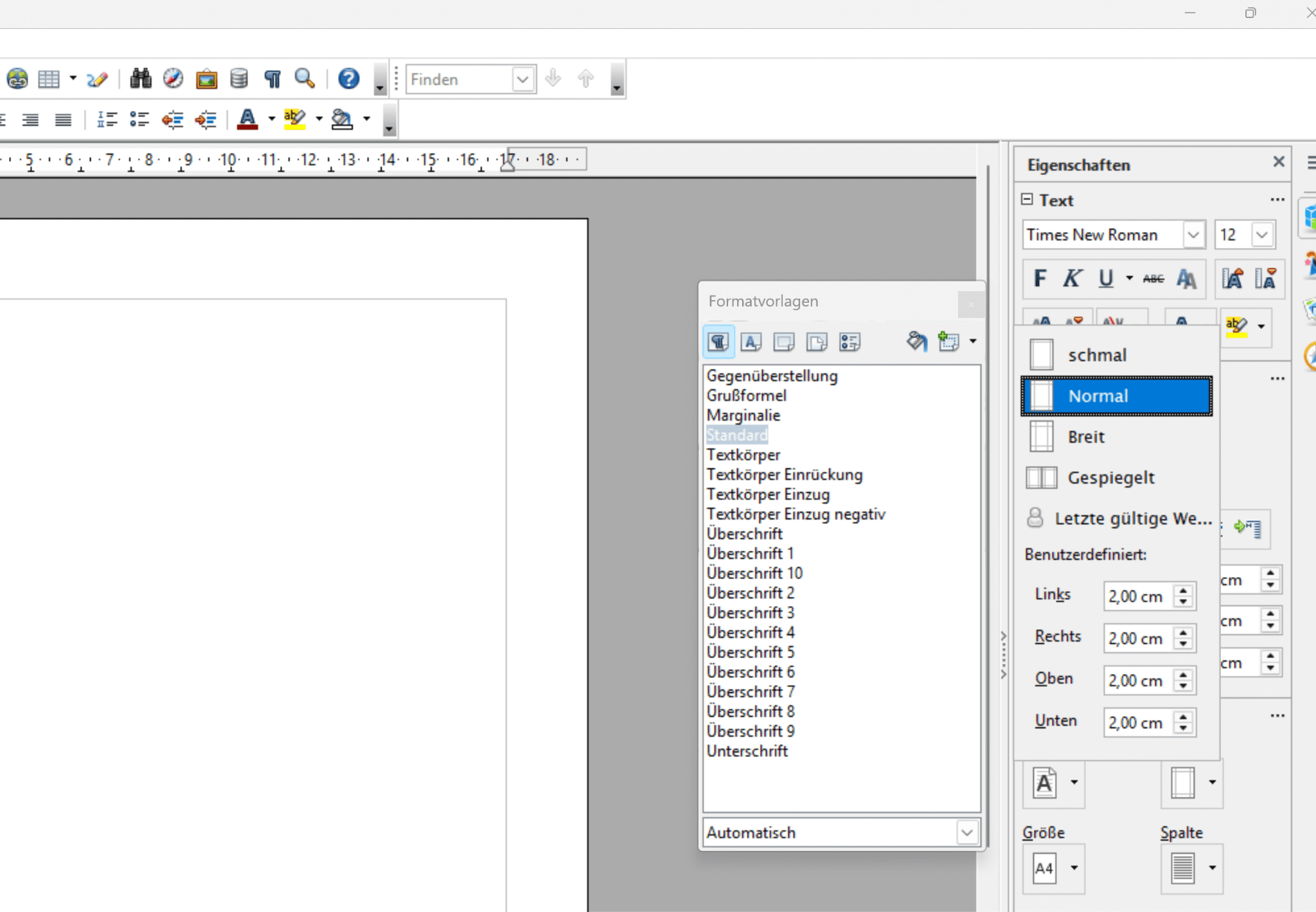1316x912 pixels.
Task: Select Überschrift 1 paragraph style
Action: click(x=750, y=553)
